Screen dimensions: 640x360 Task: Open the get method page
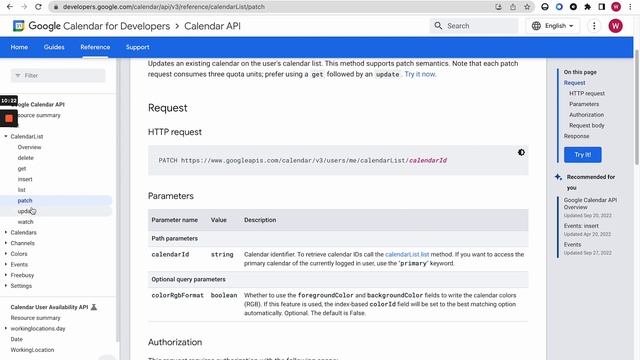22,169
